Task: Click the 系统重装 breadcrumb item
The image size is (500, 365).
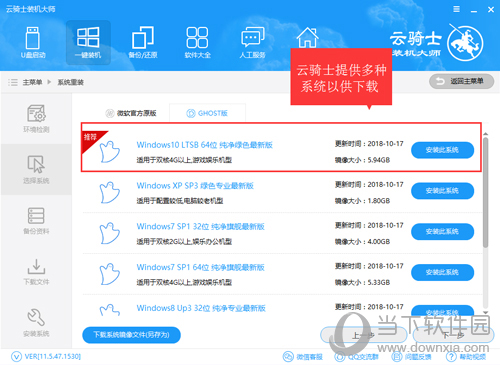Action: (71, 82)
